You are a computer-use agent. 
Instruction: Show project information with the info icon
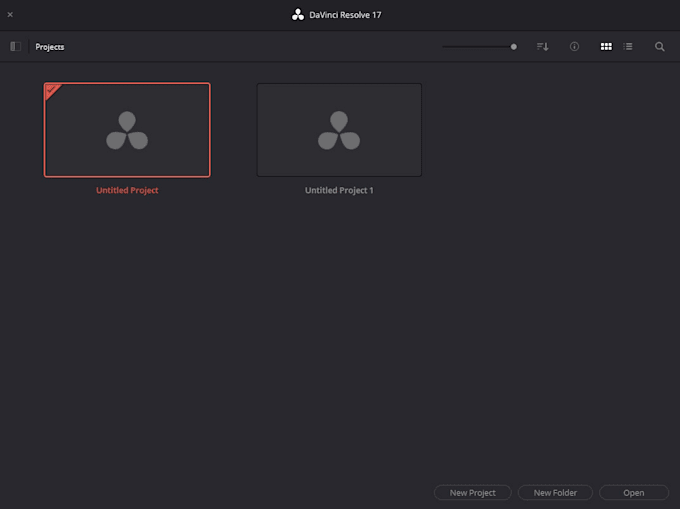(574, 46)
